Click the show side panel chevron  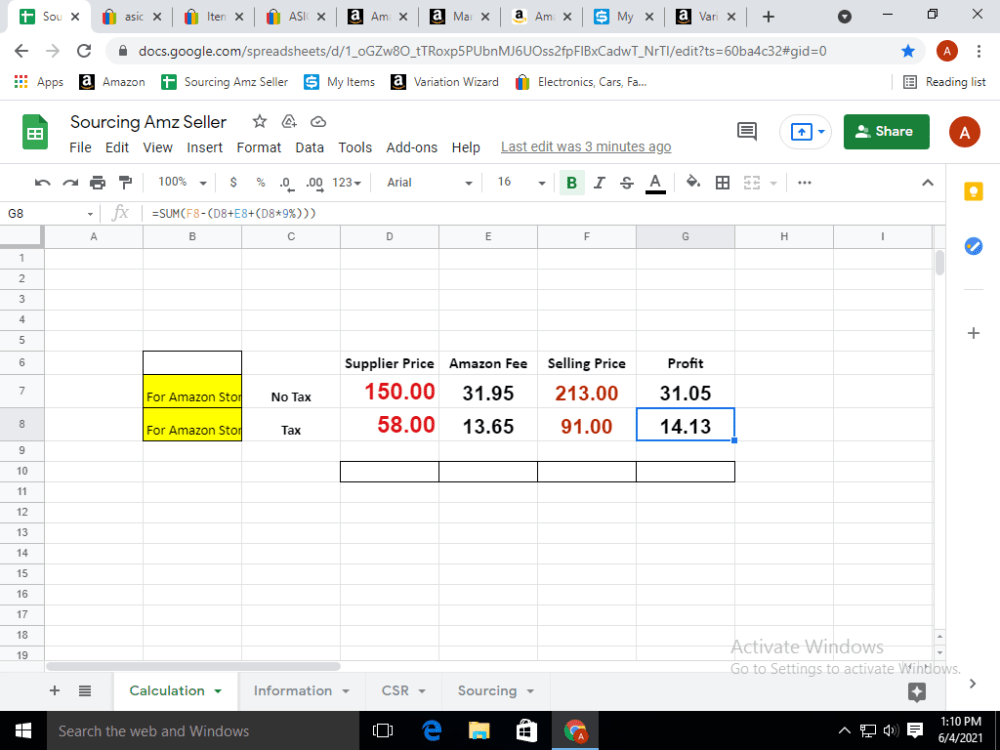click(973, 683)
